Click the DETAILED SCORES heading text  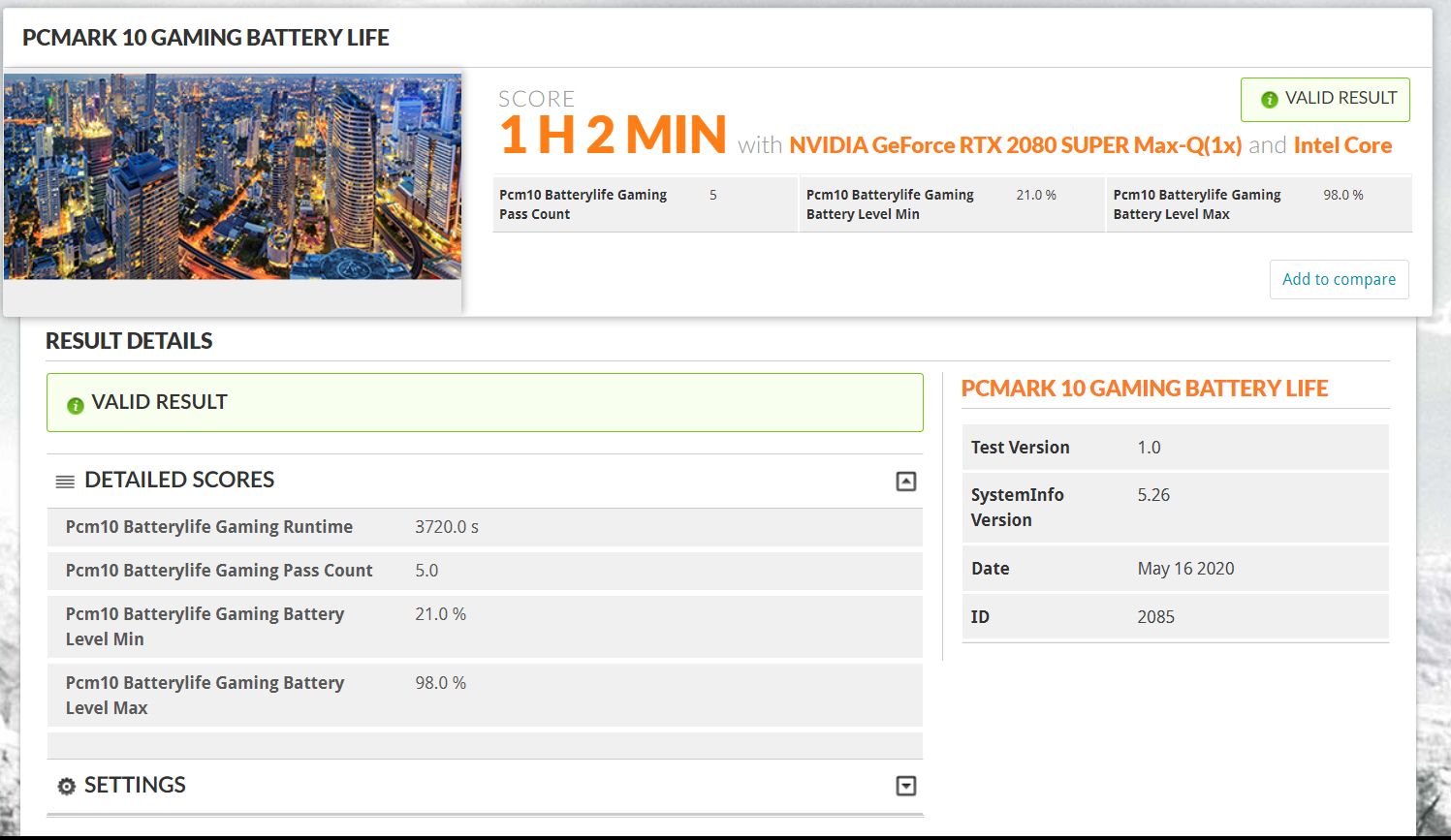179,480
